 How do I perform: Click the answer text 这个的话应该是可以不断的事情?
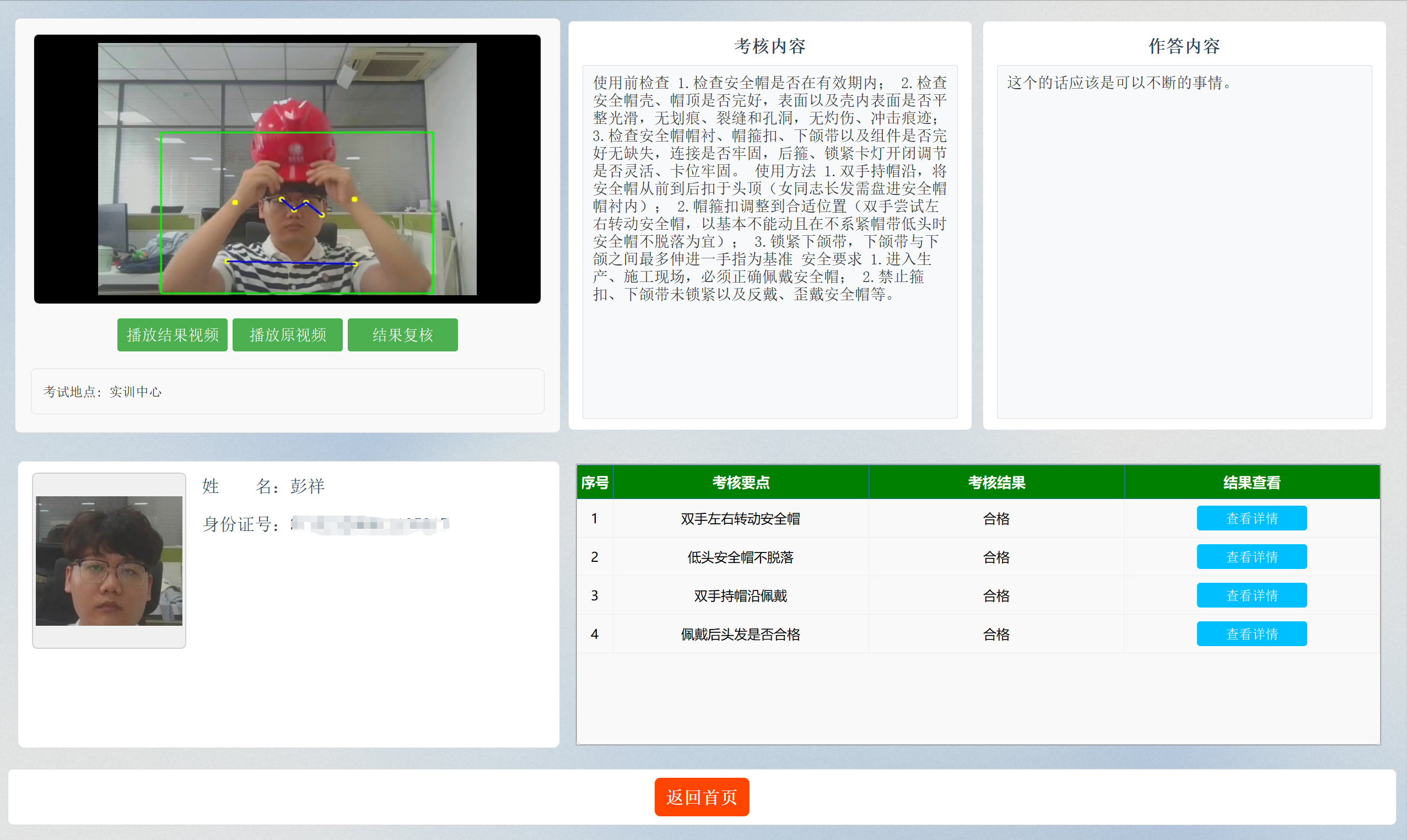click(x=1117, y=83)
